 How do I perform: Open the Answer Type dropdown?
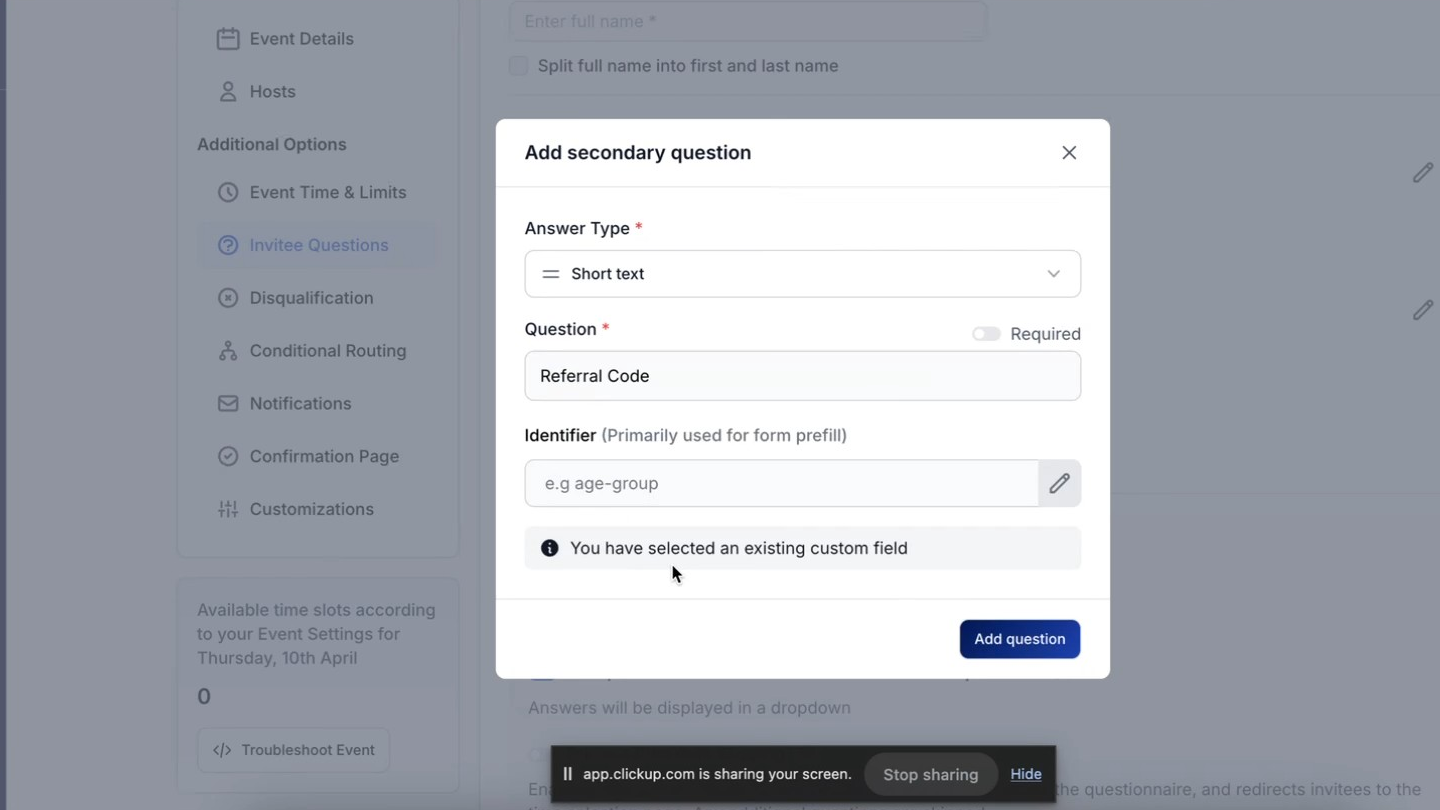pyautogui.click(x=802, y=274)
